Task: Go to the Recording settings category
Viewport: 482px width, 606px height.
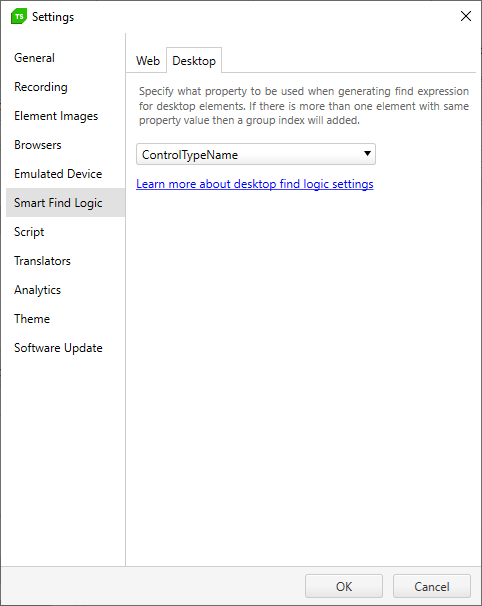Action: coord(41,87)
